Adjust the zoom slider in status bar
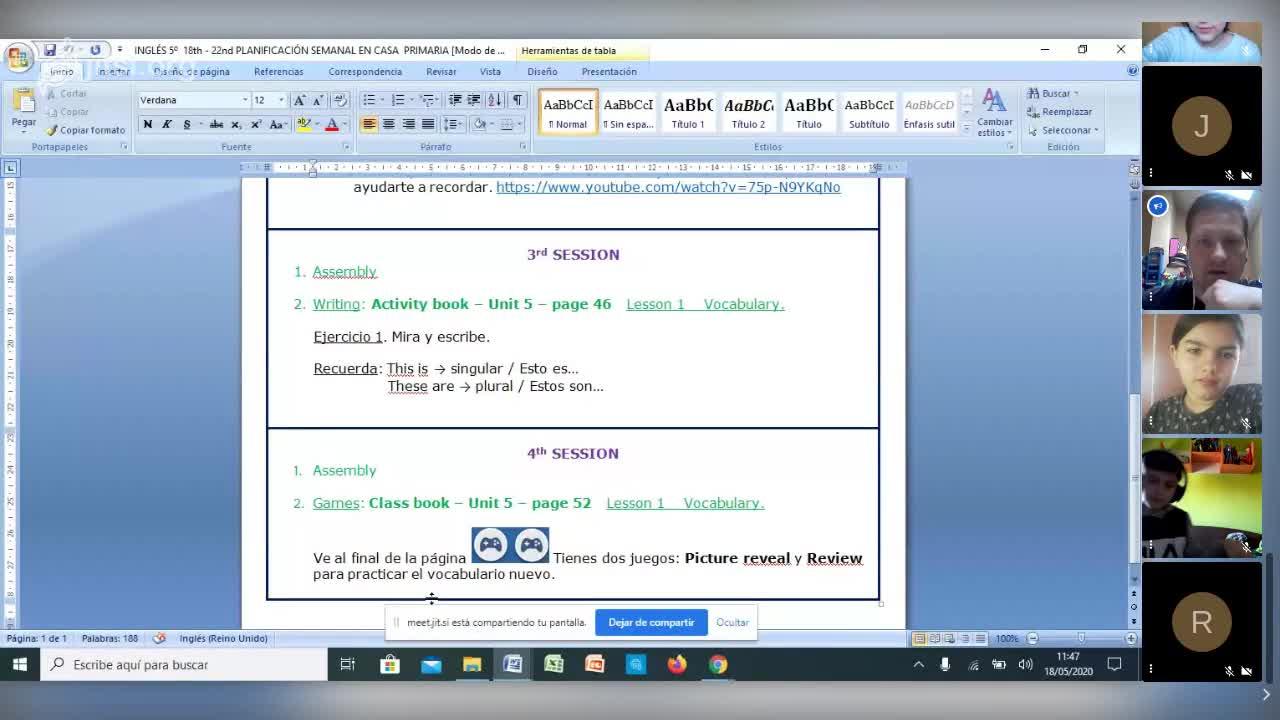This screenshot has height=720, width=1280. coord(1081,638)
